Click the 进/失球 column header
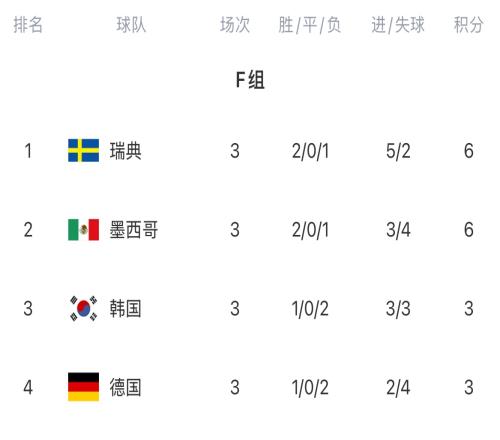 point(398,25)
